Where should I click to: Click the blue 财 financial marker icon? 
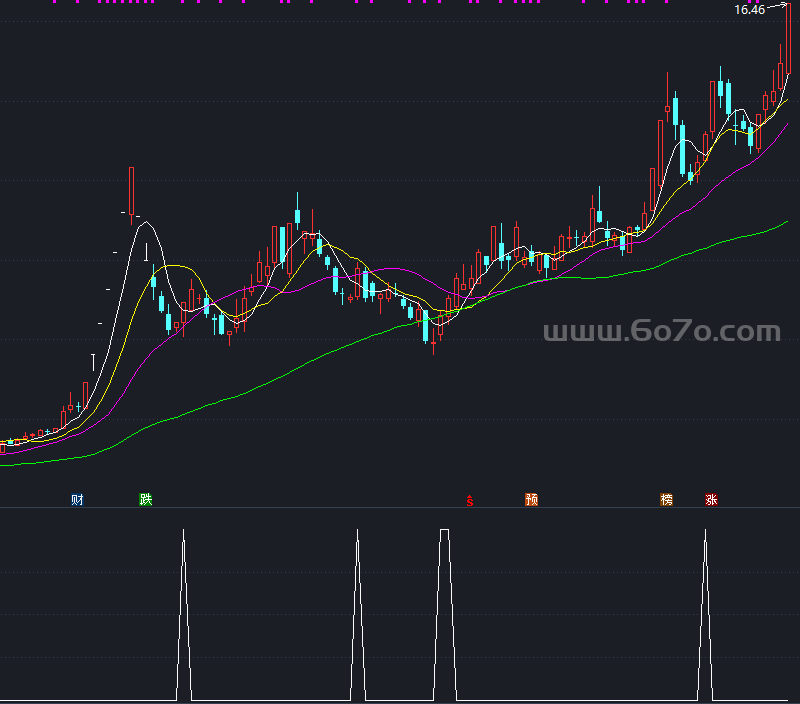[77, 499]
